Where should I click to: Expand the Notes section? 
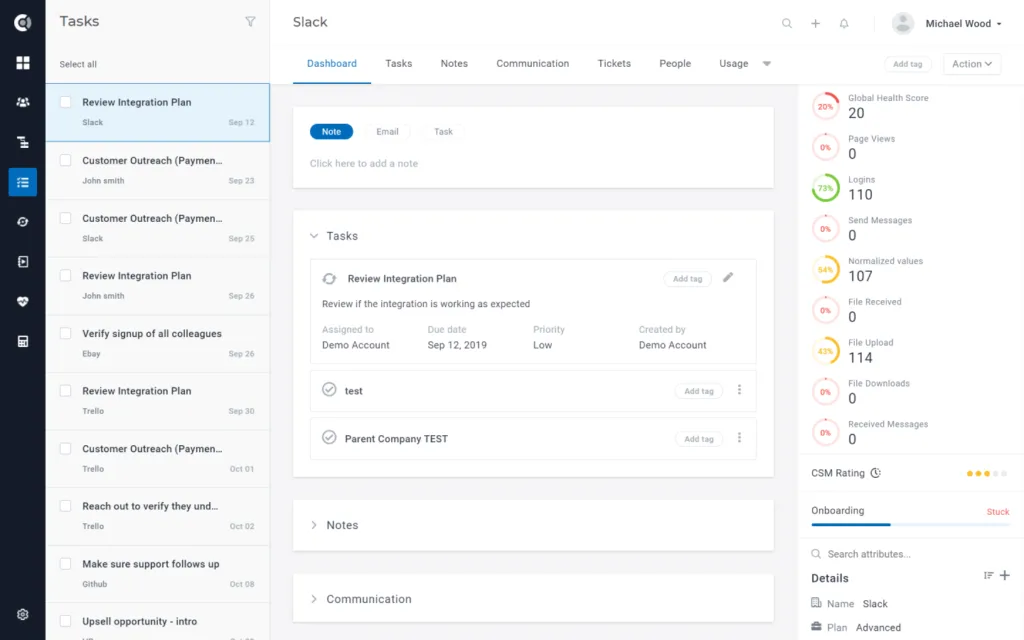point(314,525)
